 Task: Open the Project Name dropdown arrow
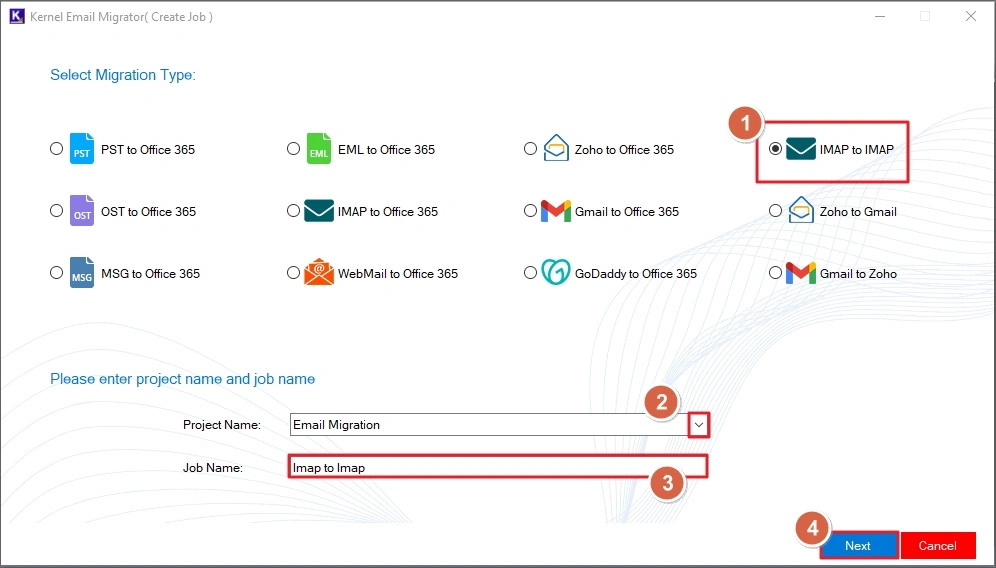[699, 424]
